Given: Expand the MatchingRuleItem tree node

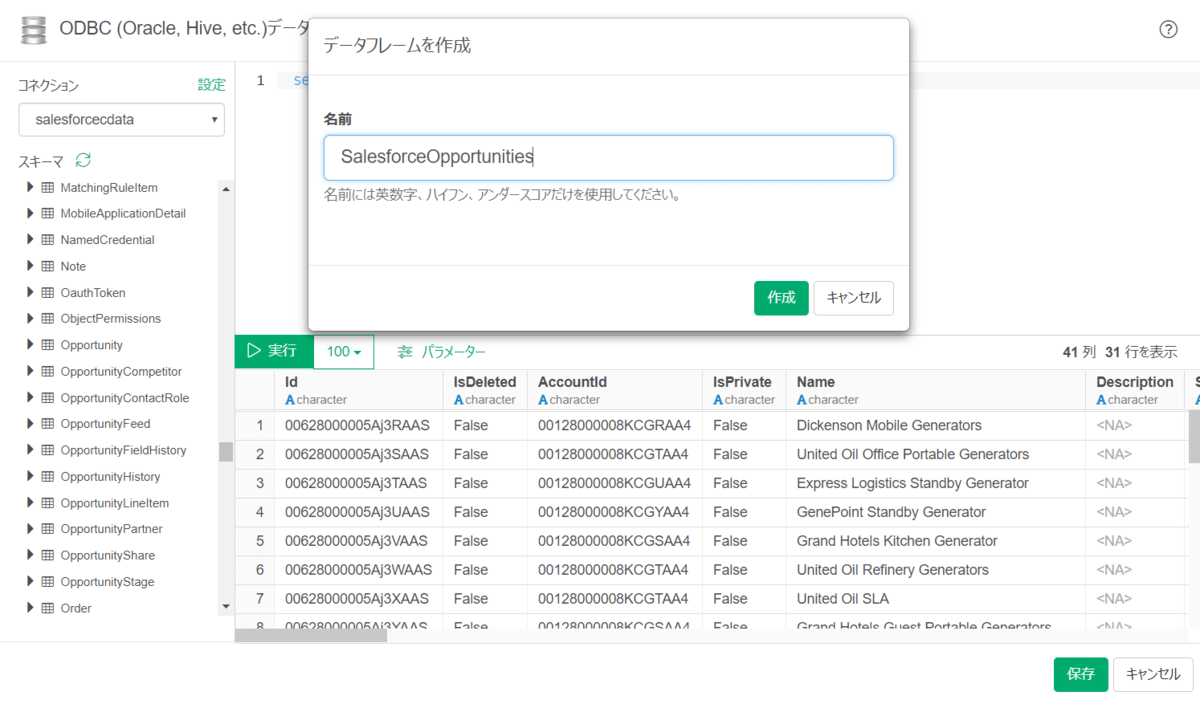Looking at the screenshot, I should 30,187.
